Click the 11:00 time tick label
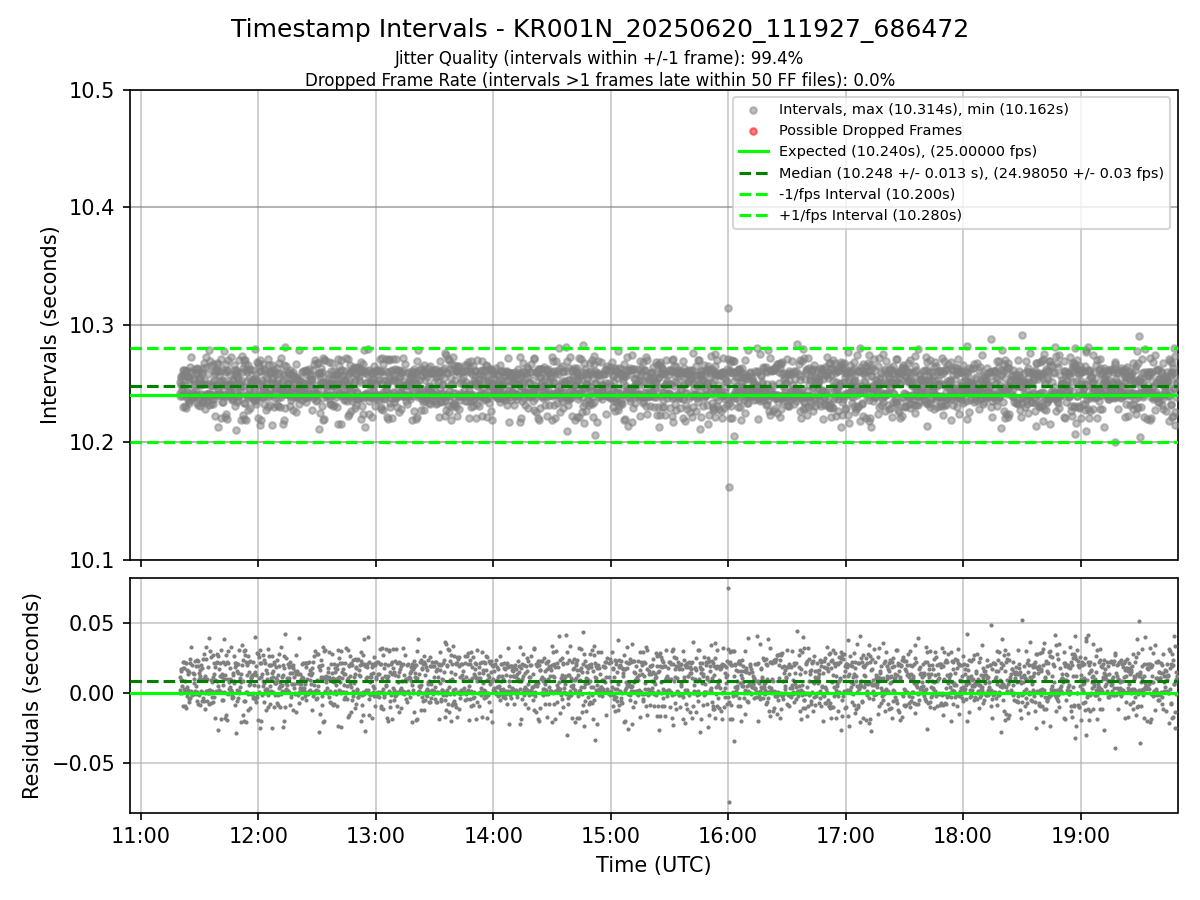Screen dimensions: 1200x900 [x=141, y=834]
